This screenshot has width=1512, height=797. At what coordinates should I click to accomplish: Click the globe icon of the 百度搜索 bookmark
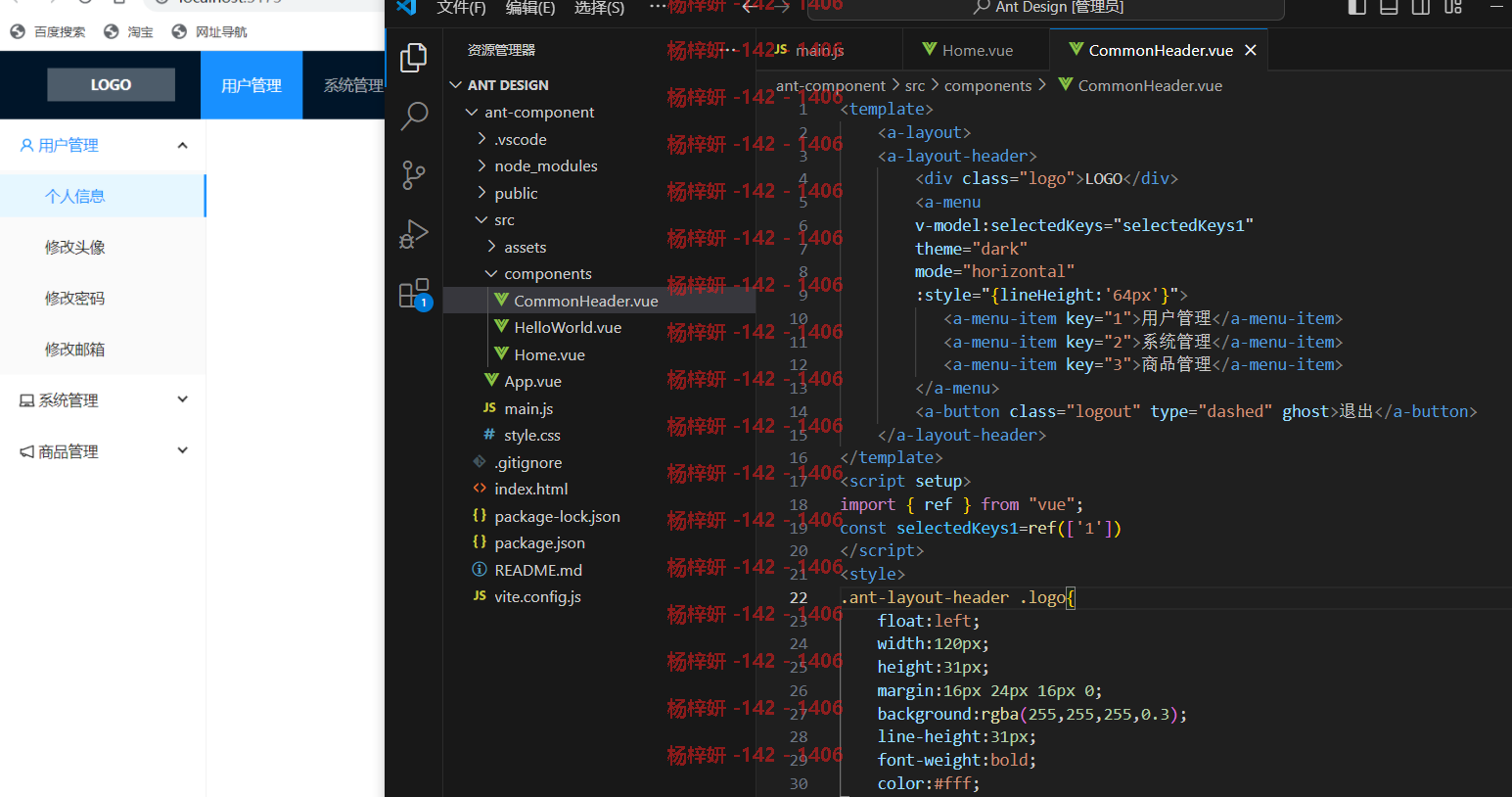(x=18, y=31)
